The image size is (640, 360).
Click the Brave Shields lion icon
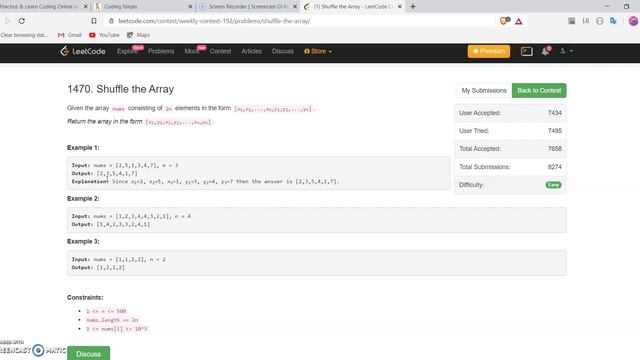tap(504, 21)
